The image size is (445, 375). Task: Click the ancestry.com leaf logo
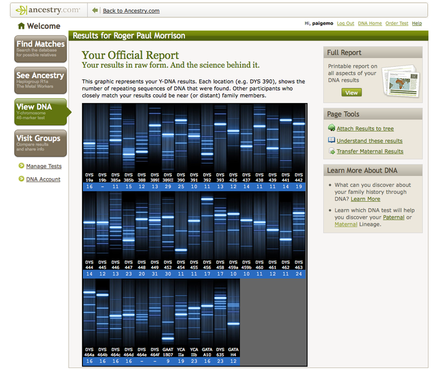pyautogui.click(x=21, y=10)
